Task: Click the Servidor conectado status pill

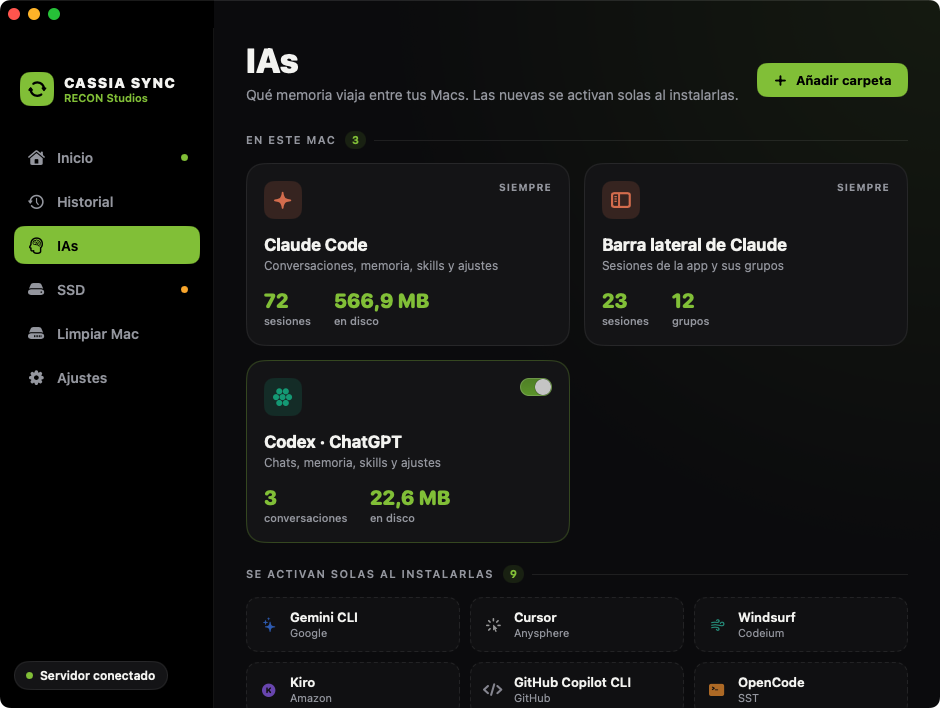Action: click(x=91, y=676)
